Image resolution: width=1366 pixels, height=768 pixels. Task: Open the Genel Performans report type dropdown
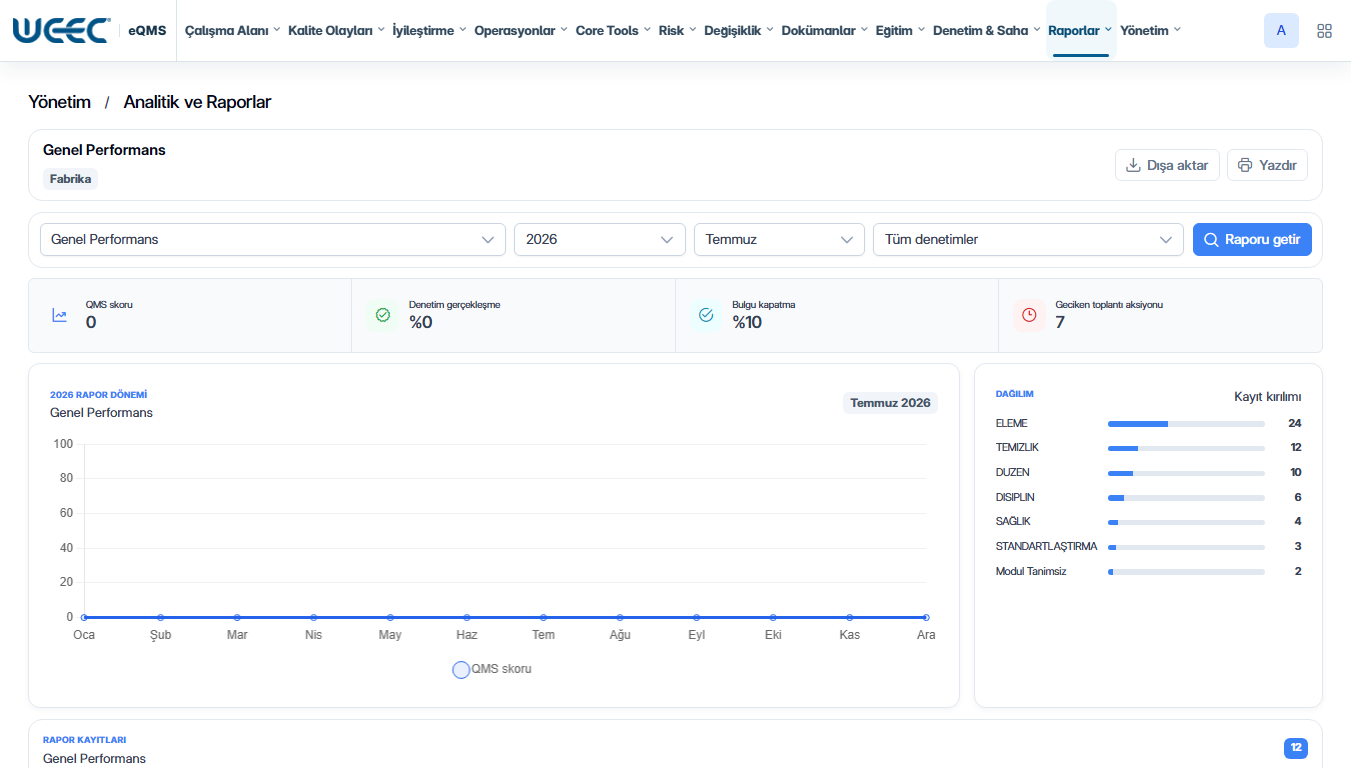click(x=273, y=240)
